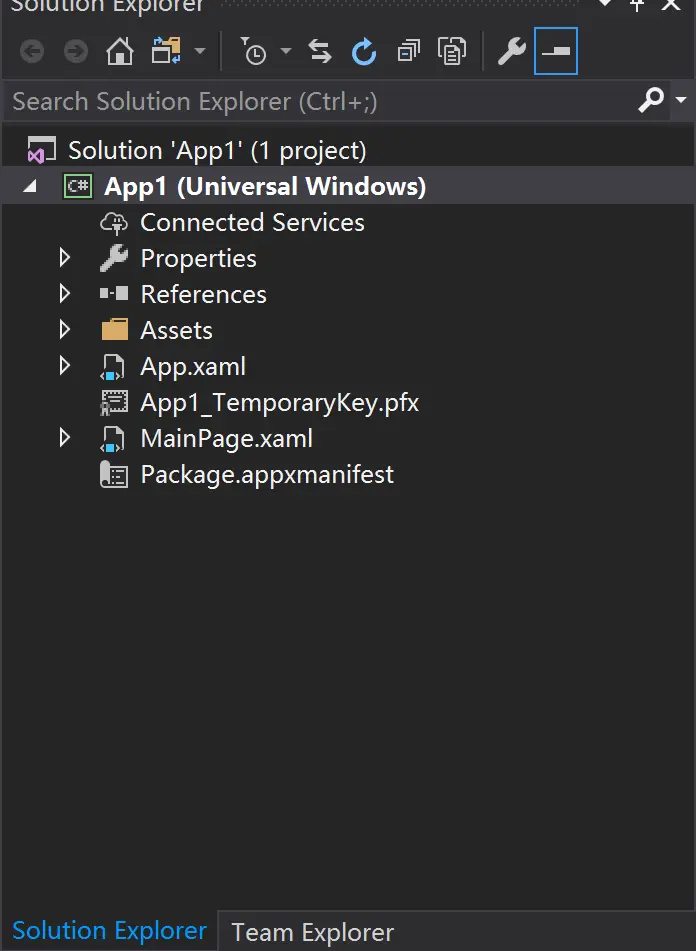The image size is (696, 951).
Task: Open the search options dropdown arrow
Action: [681, 100]
